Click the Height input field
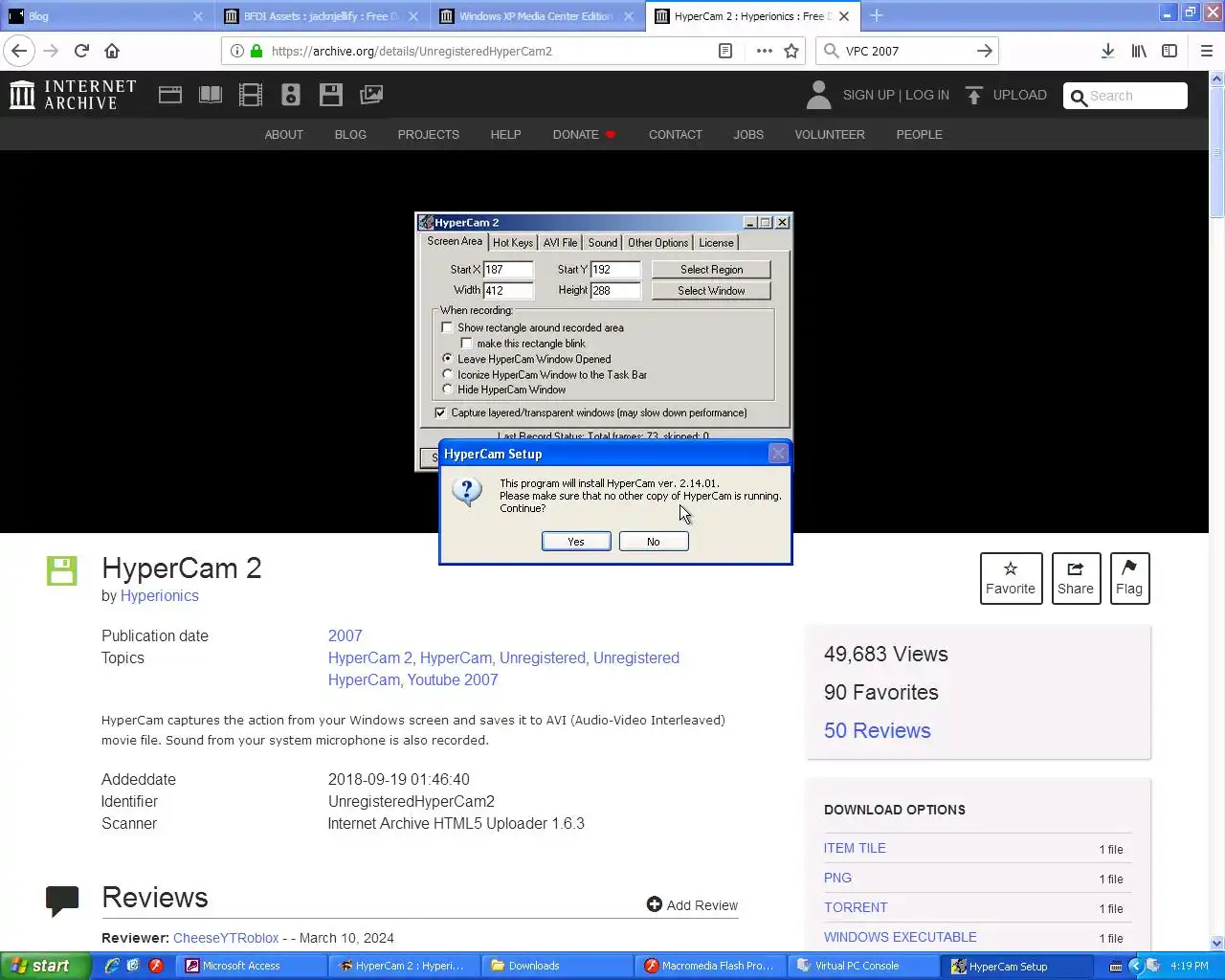Screen dimensions: 1225x980 coord(615,291)
